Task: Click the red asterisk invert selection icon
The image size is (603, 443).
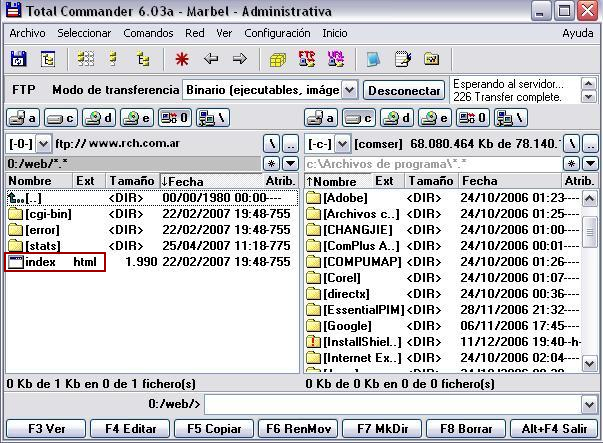Action: tap(182, 59)
